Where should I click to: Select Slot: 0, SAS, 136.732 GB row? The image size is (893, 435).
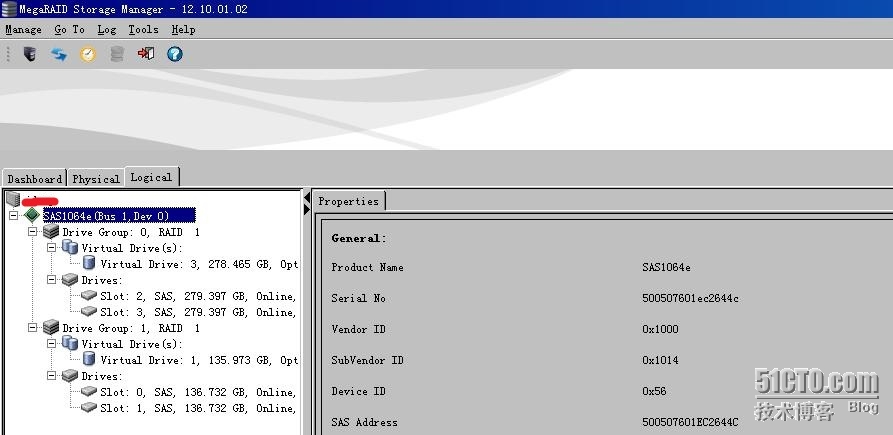[198, 392]
